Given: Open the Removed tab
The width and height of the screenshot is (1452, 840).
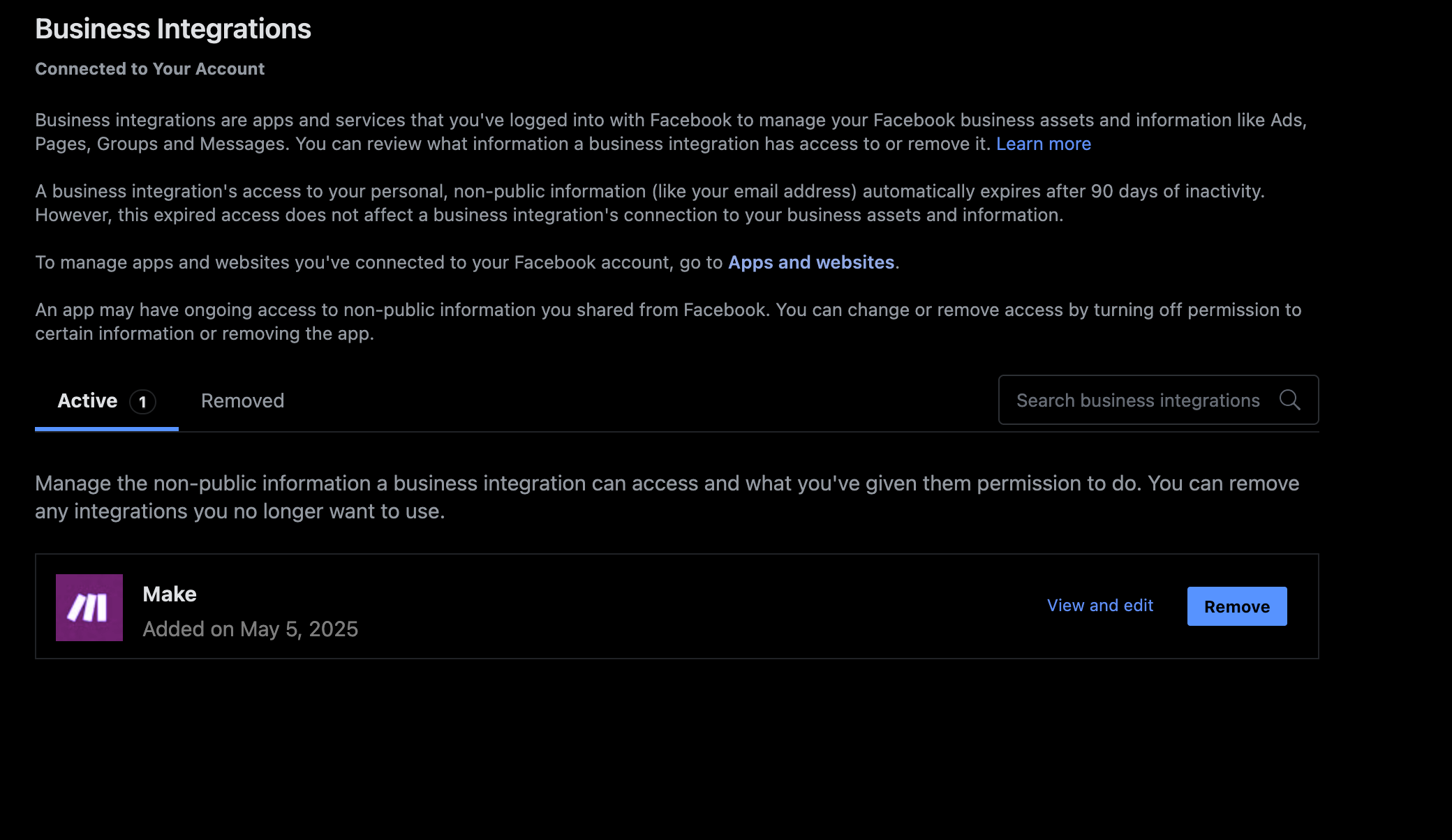Looking at the screenshot, I should click(x=242, y=401).
